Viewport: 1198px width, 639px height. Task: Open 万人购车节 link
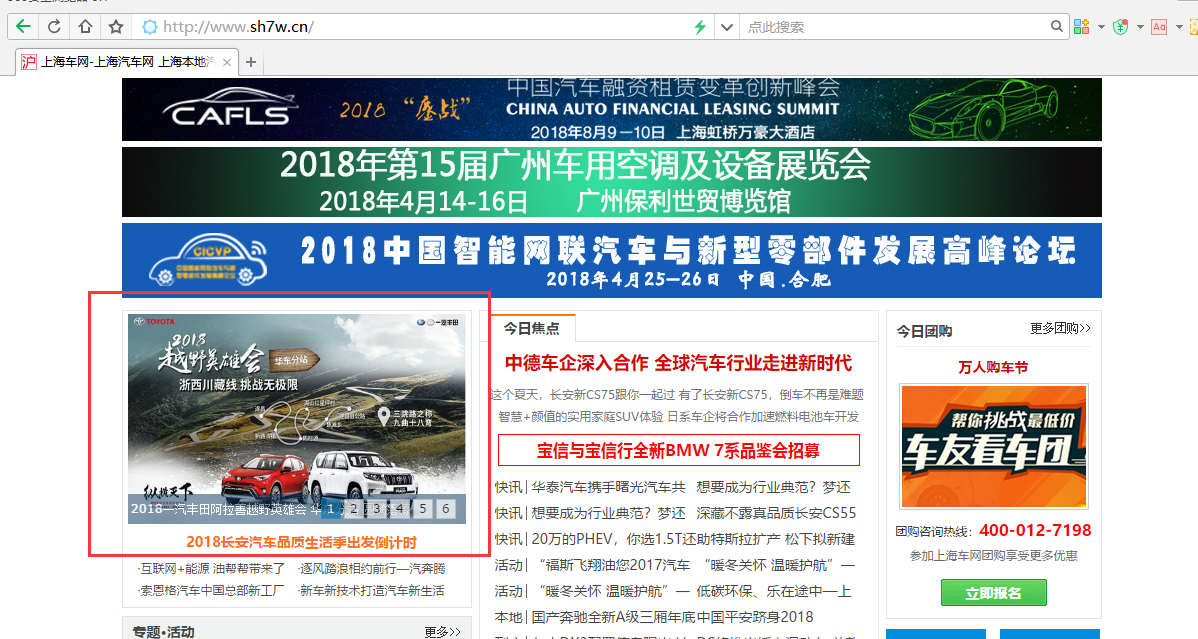[x=993, y=368]
